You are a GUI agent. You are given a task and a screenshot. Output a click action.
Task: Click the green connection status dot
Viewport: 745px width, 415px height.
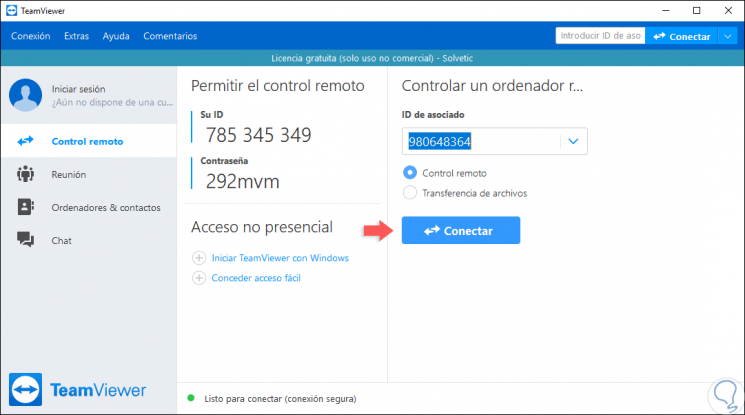tap(191, 398)
